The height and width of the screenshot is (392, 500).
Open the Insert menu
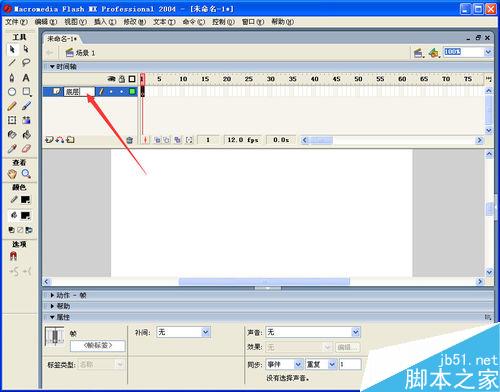(x=105, y=22)
